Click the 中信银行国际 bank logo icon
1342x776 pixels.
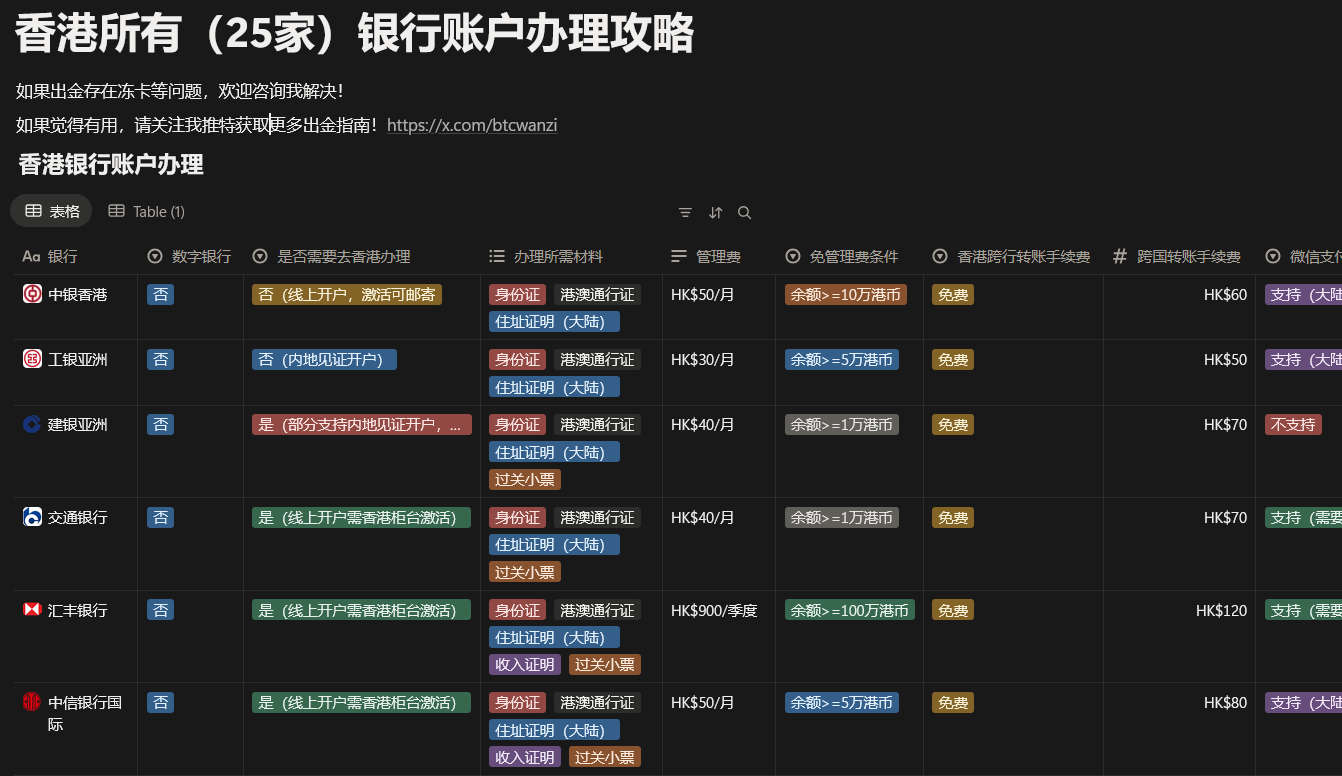(x=32, y=702)
